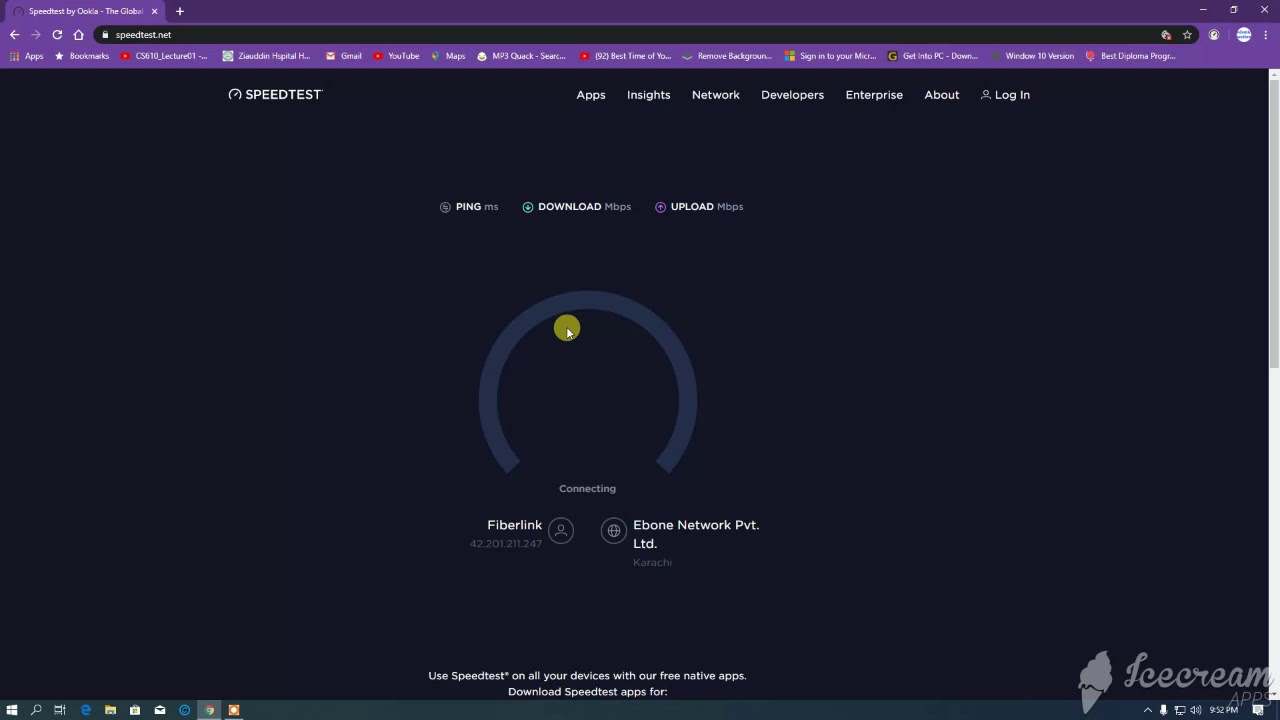Screen dimensions: 1280x720
Task: Open the Gmail bookmark
Action: coord(344,56)
